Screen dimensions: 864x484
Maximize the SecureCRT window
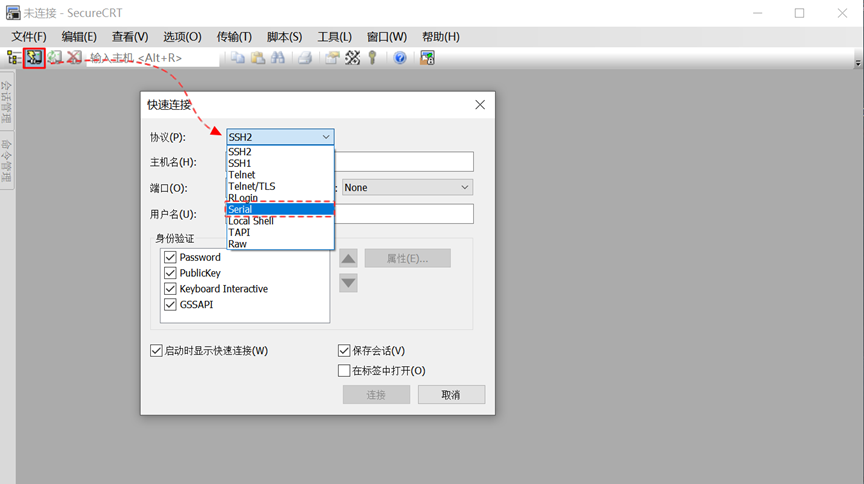(x=800, y=13)
